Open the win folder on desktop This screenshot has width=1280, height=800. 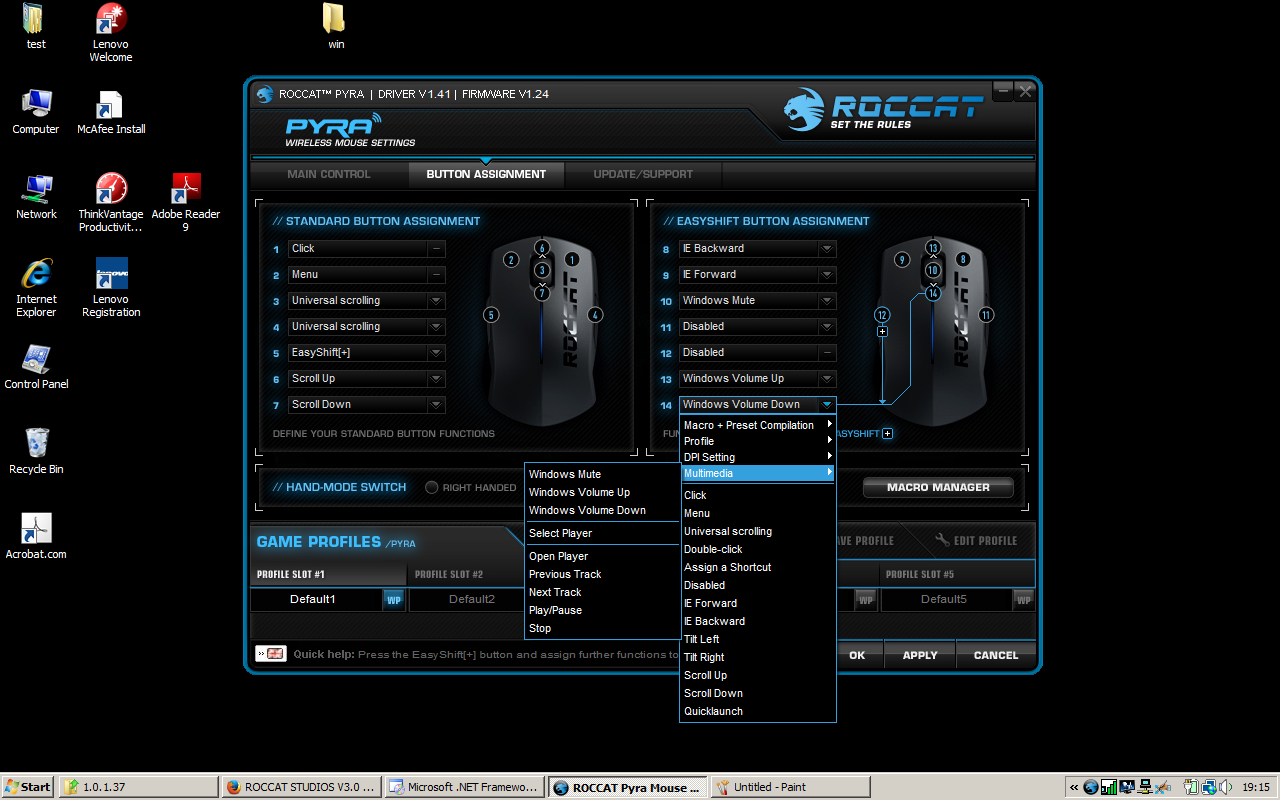336,27
